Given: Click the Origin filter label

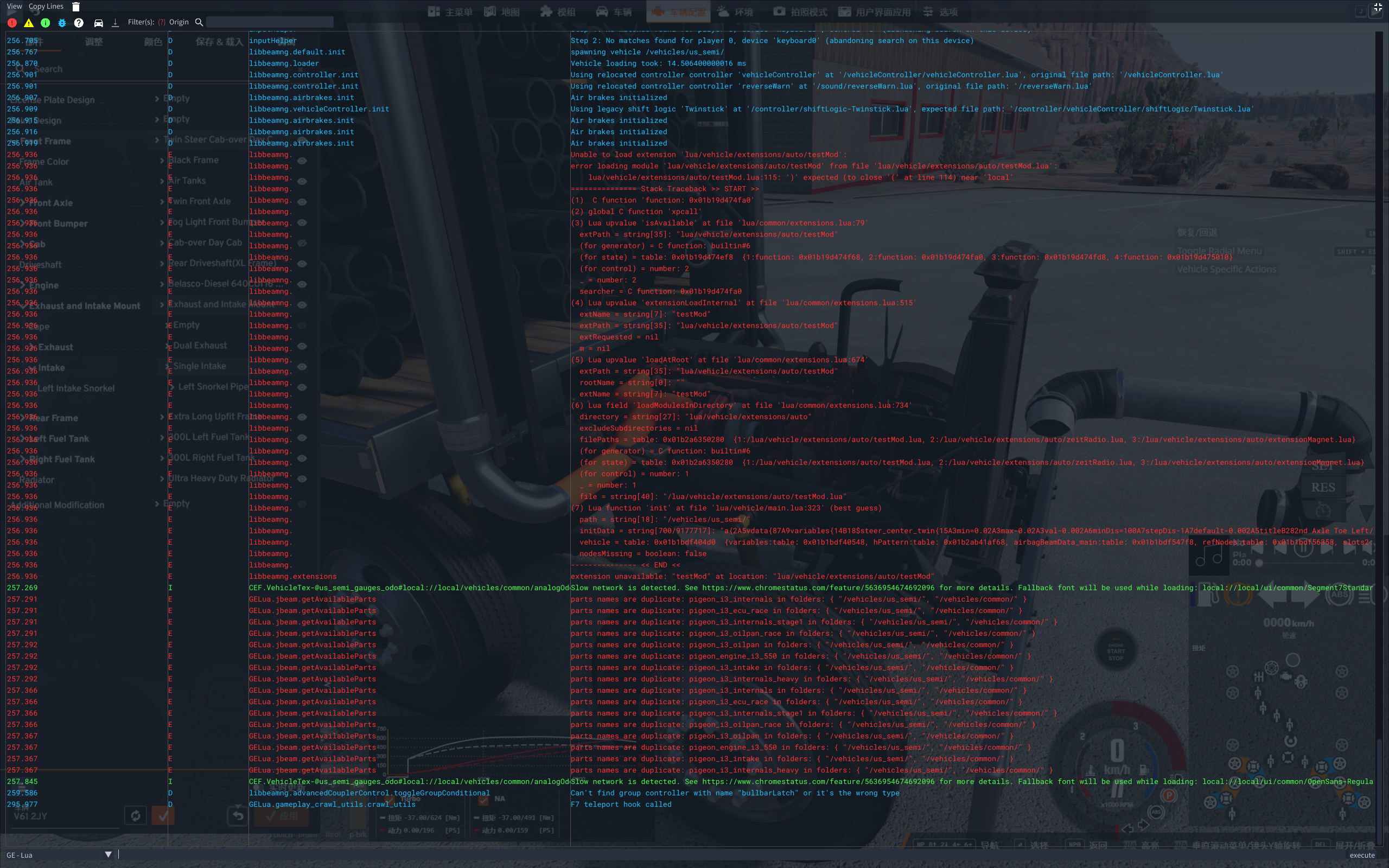Looking at the screenshot, I should point(179,22).
